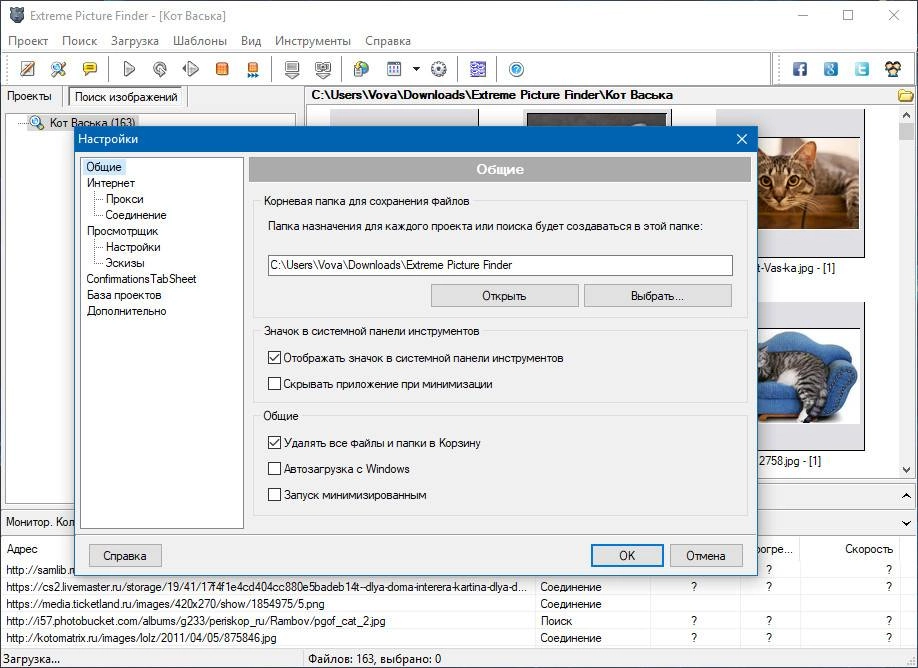Select Общие in settings tree

tap(104, 167)
